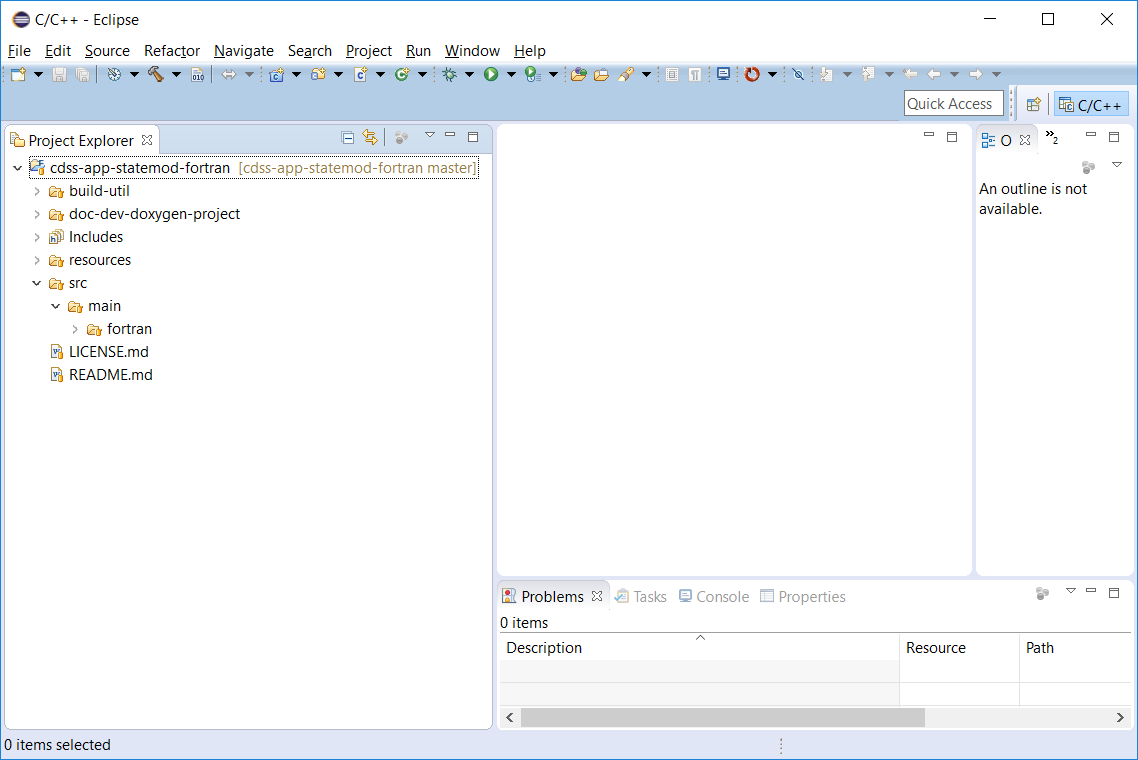Click the Open Task folder icon
Viewport: 1138px width, 760px height.
(602, 74)
